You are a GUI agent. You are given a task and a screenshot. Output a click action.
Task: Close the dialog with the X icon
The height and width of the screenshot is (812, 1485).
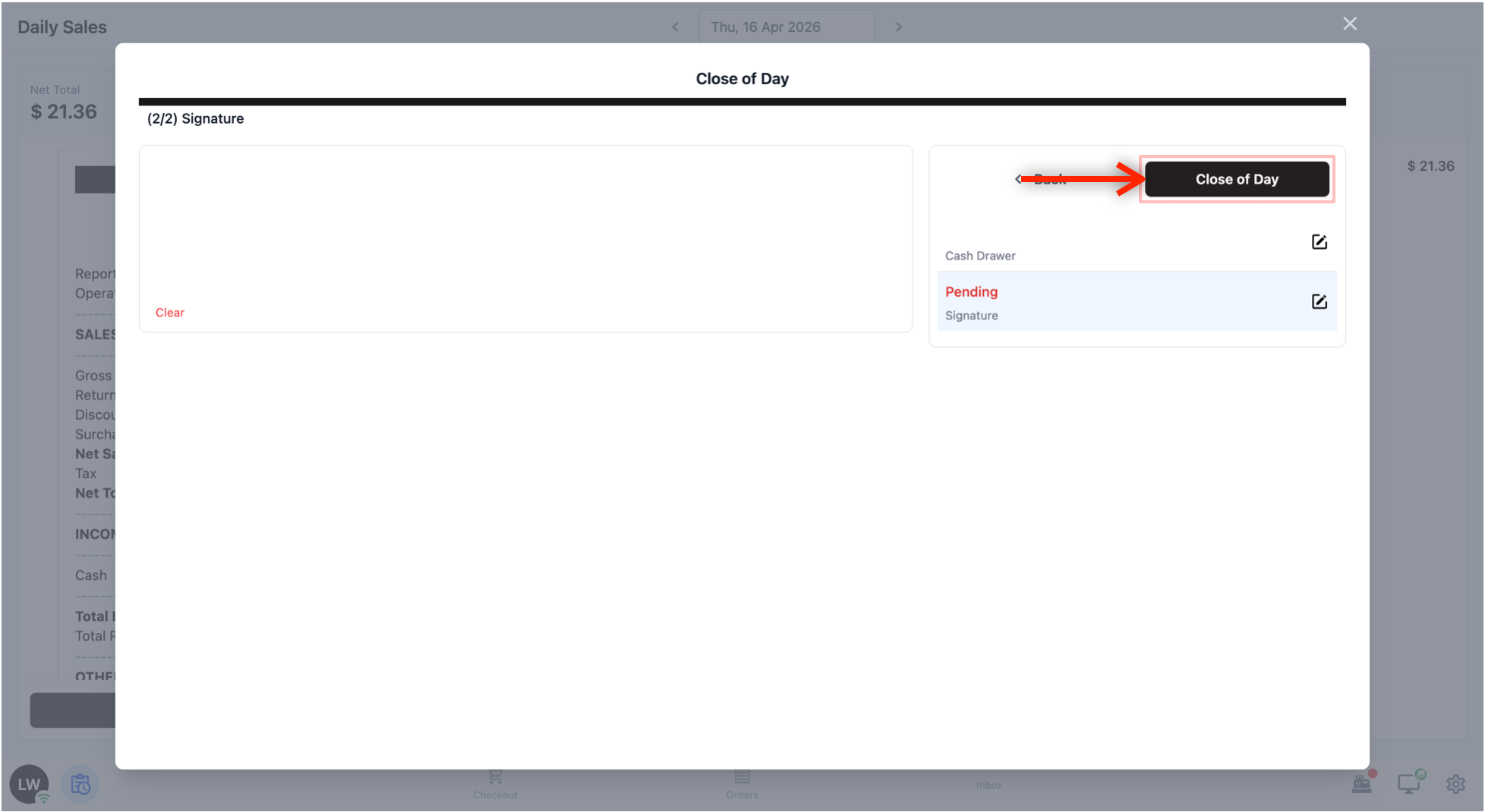tap(1350, 24)
